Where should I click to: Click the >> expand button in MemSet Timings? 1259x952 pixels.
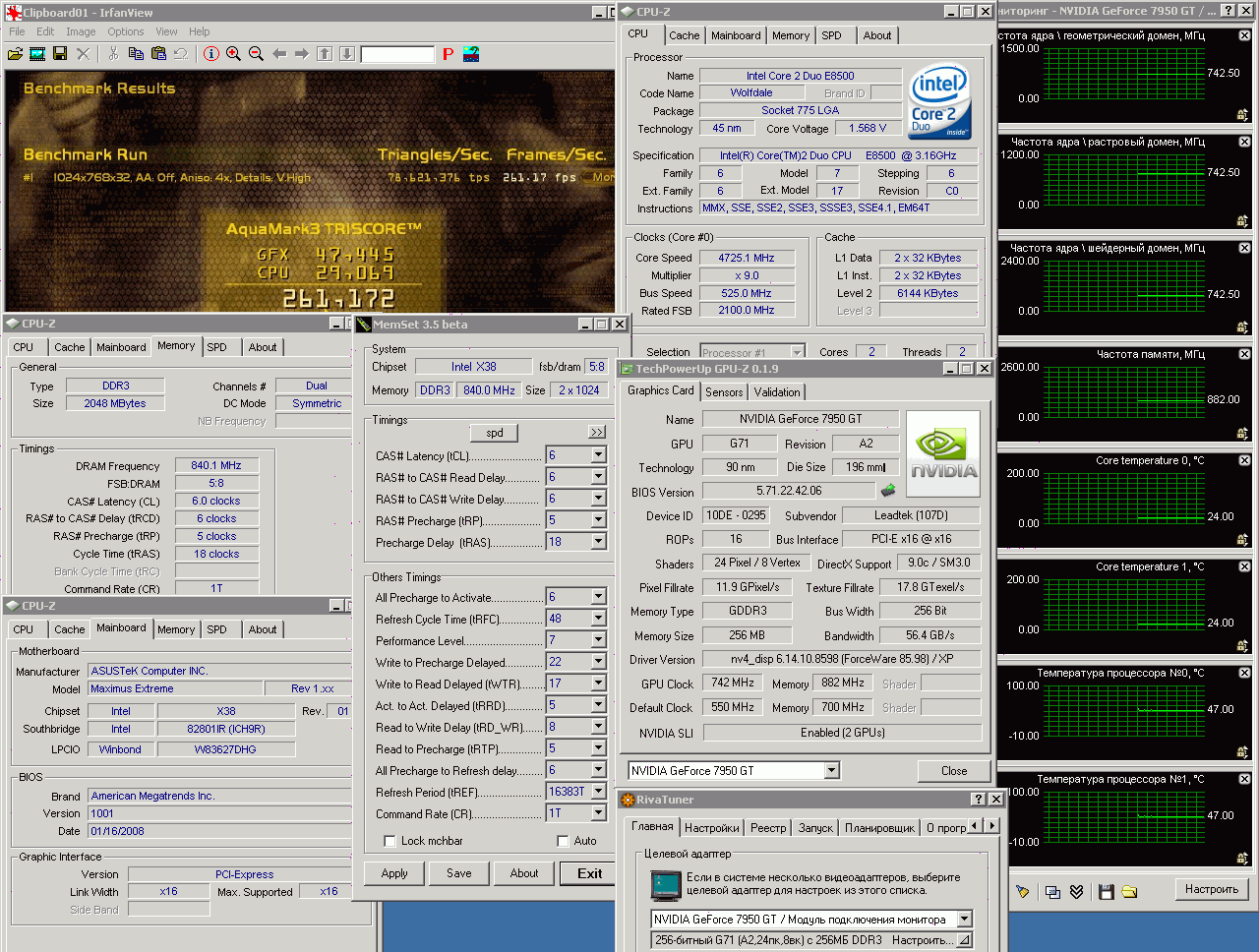[597, 432]
